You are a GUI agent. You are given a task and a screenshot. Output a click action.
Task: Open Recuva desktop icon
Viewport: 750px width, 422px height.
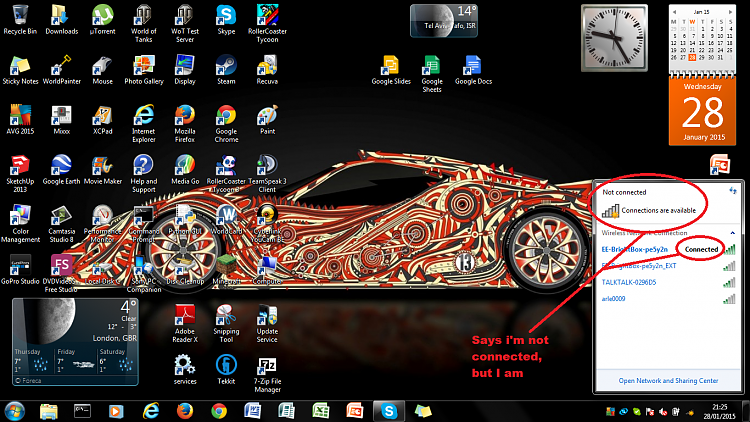tap(267, 70)
